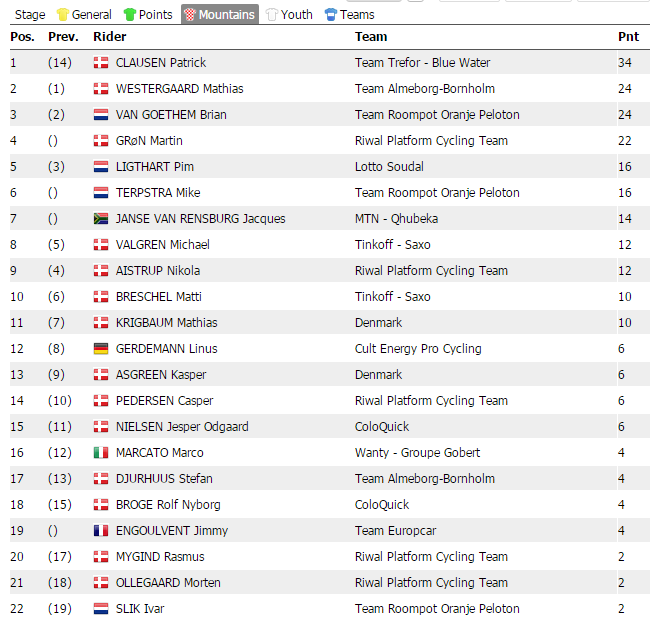658x641 pixels.
Task: Click German flag next to GERDEMANN Linus
Action: click(x=101, y=349)
